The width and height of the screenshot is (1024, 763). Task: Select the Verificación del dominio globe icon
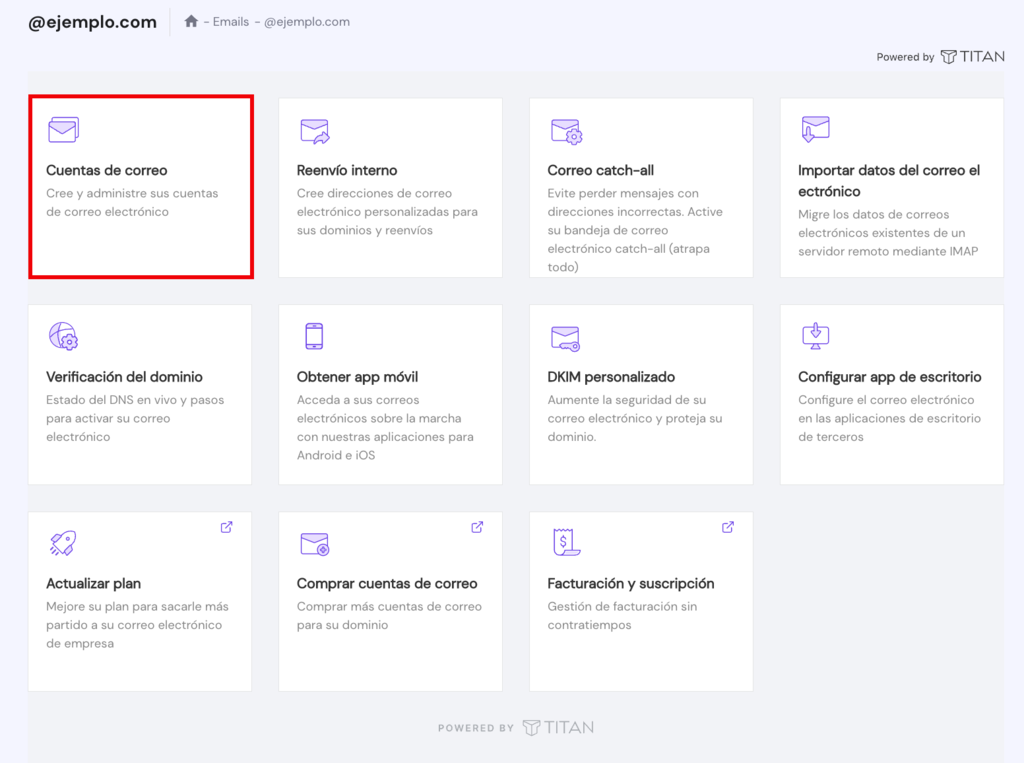63,337
